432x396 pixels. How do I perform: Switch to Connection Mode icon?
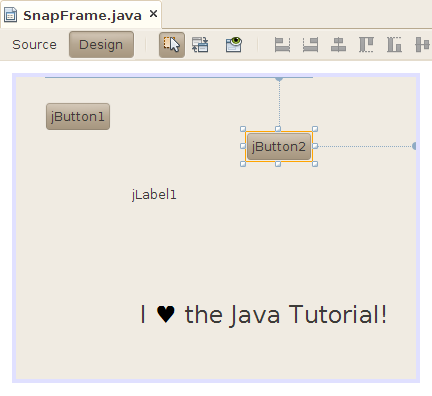coord(200,45)
